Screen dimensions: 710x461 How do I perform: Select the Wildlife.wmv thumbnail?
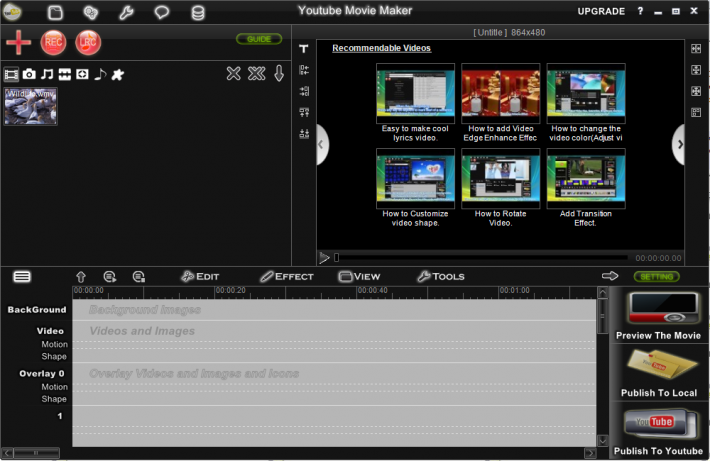coord(31,106)
